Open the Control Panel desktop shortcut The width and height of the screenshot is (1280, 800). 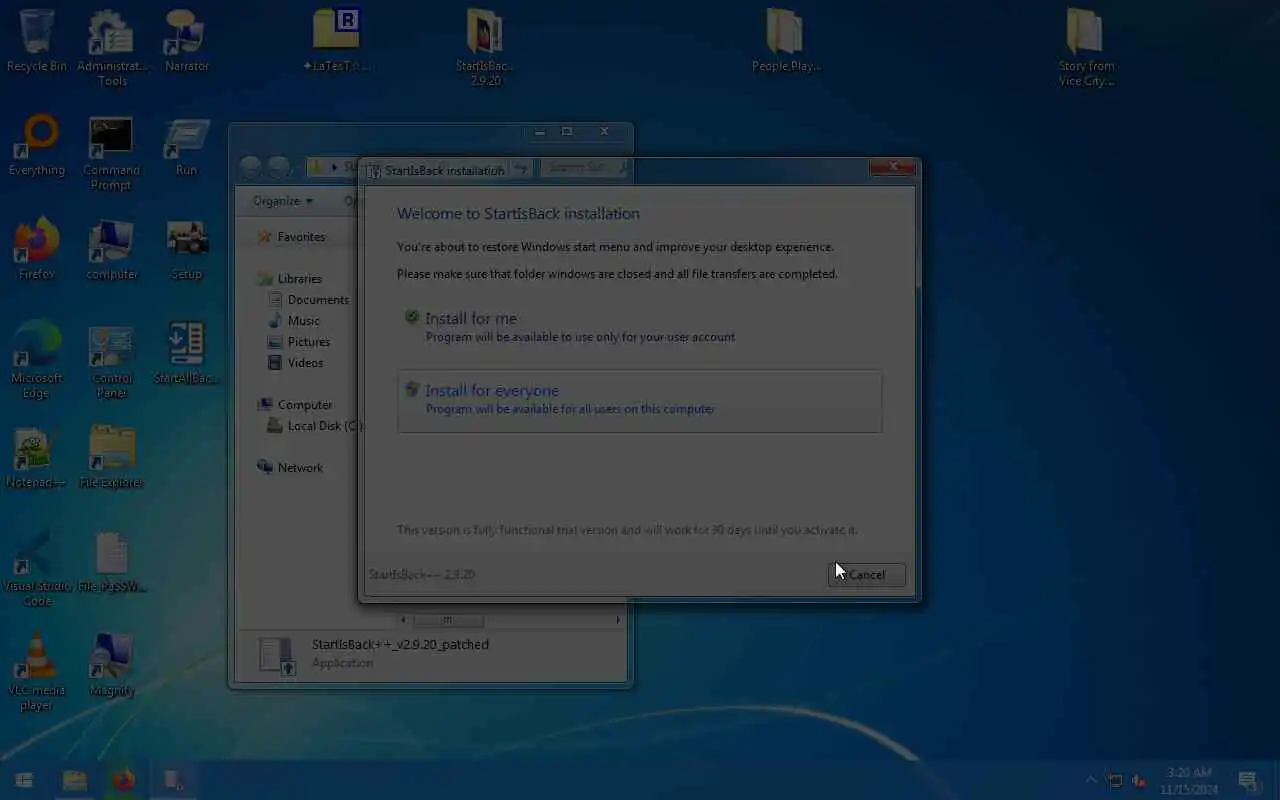coord(111,360)
